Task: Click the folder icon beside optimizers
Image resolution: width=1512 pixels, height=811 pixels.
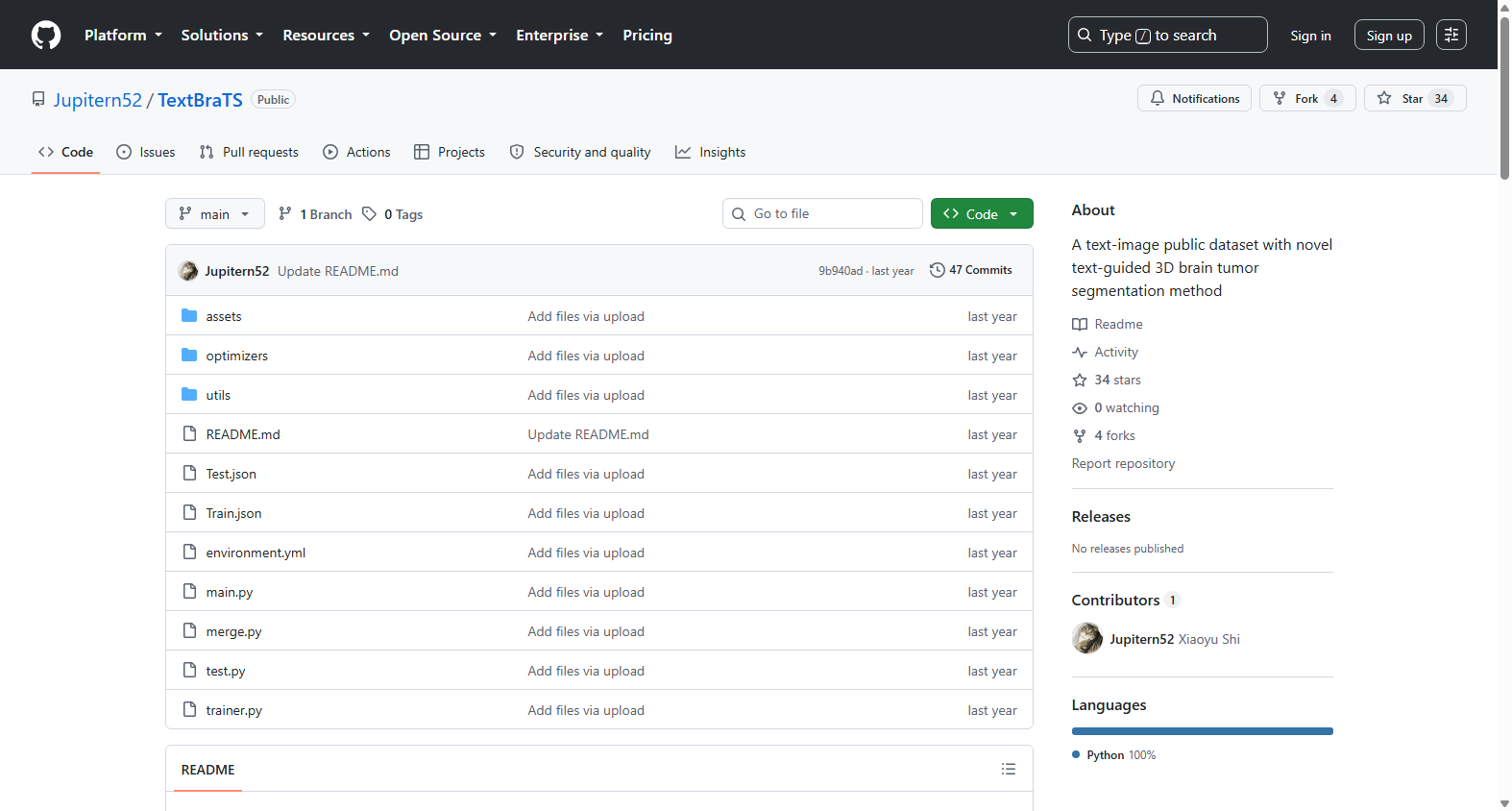Action: click(189, 356)
